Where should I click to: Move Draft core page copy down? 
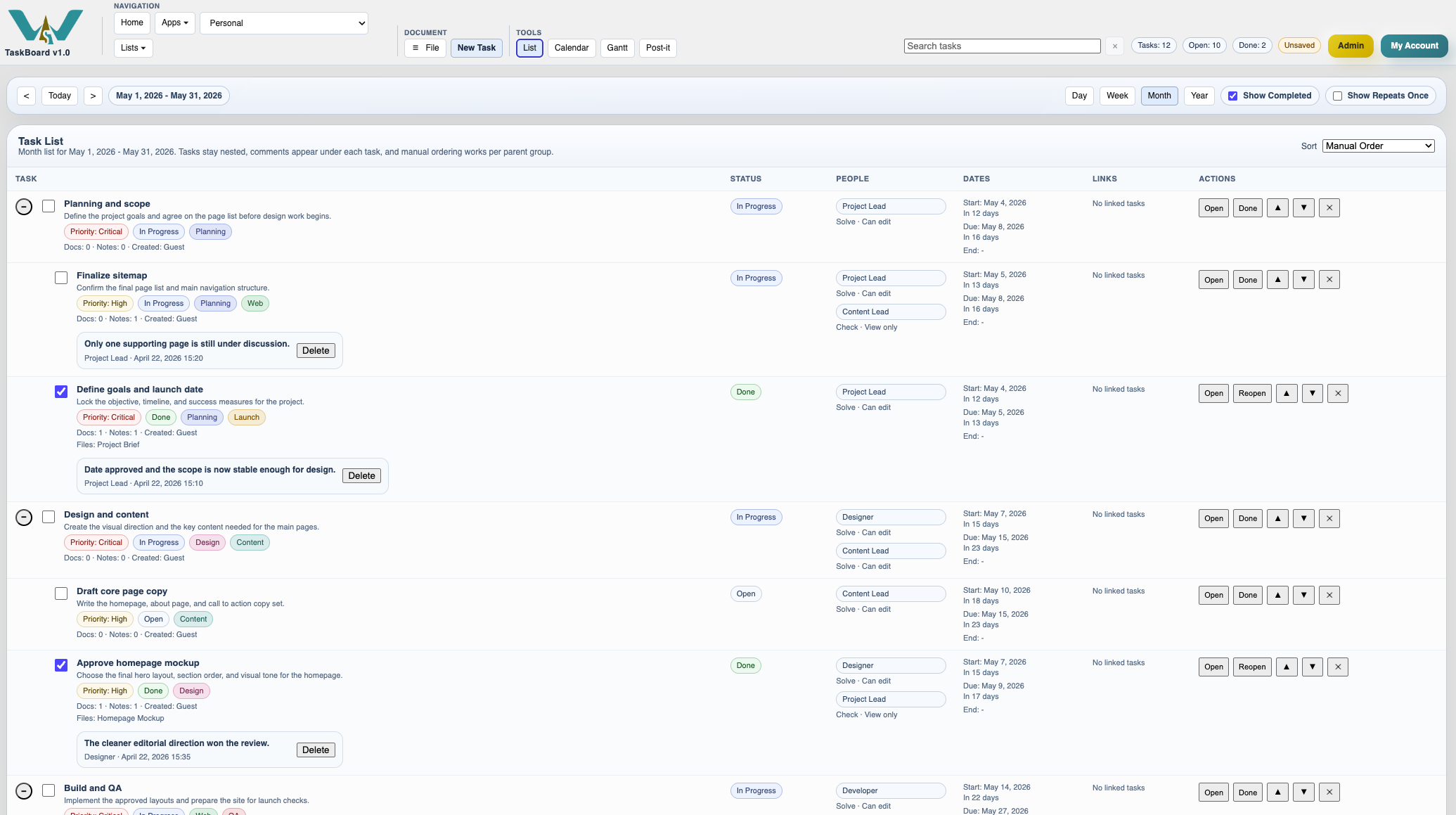pyautogui.click(x=1303, y=596)
